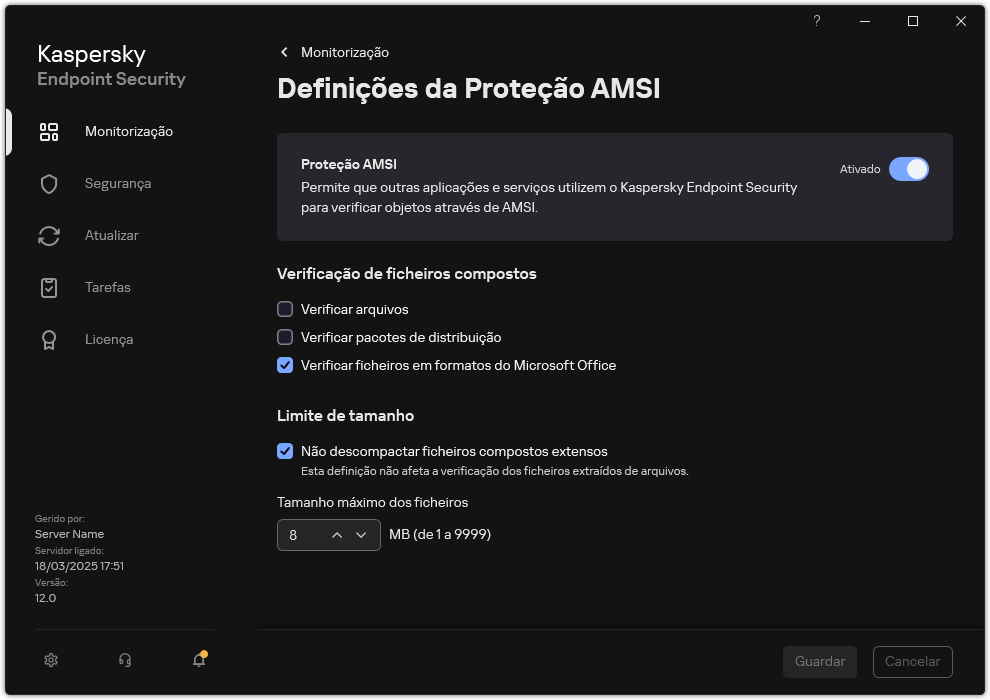
Task: Enable Verificar arquivos checkbox
Action: [x=285, y=309]
